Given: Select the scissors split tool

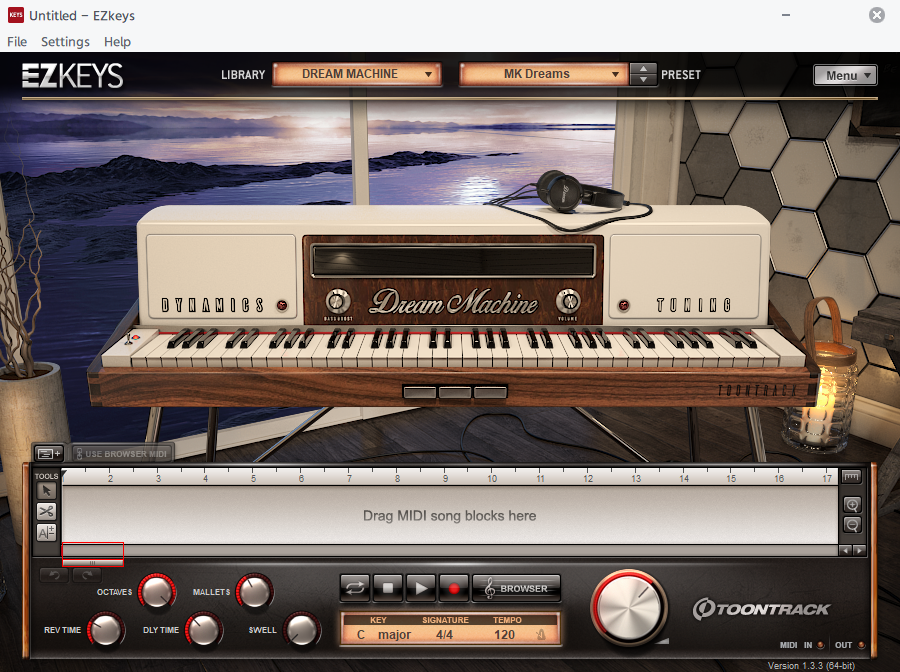Looking at the screenshot, I should click(47, 511).
